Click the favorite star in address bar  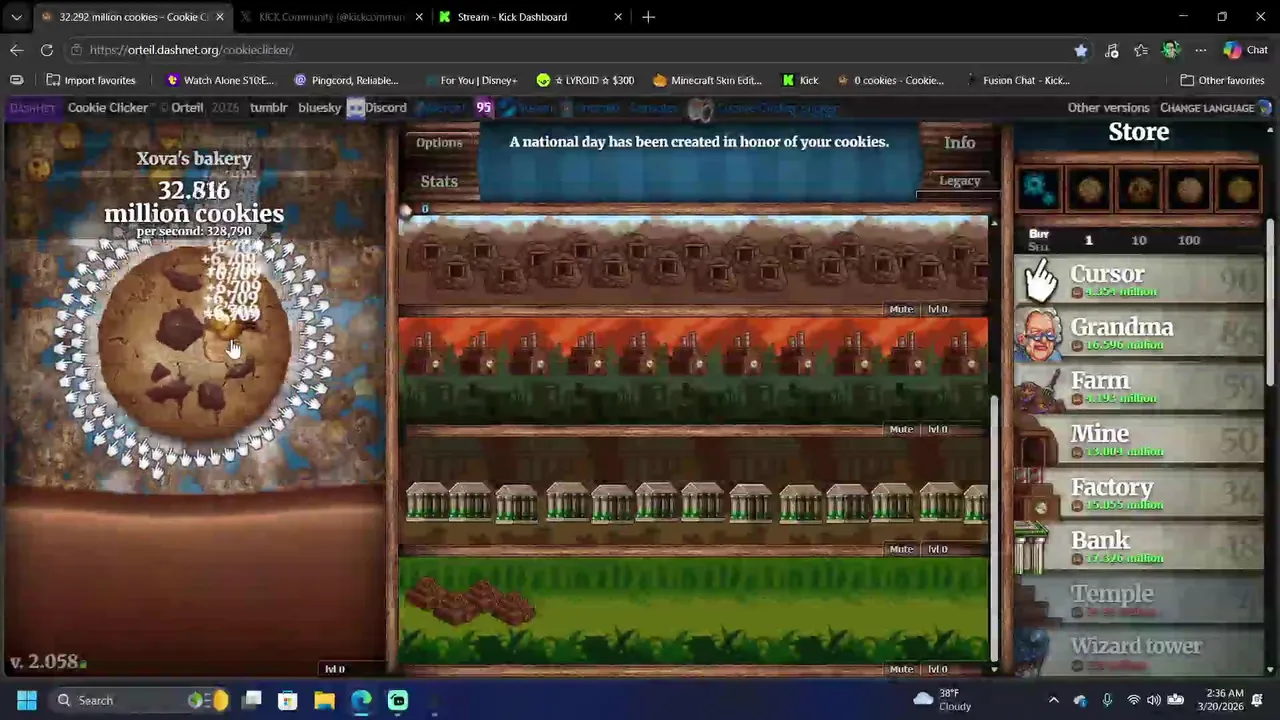1081,50
